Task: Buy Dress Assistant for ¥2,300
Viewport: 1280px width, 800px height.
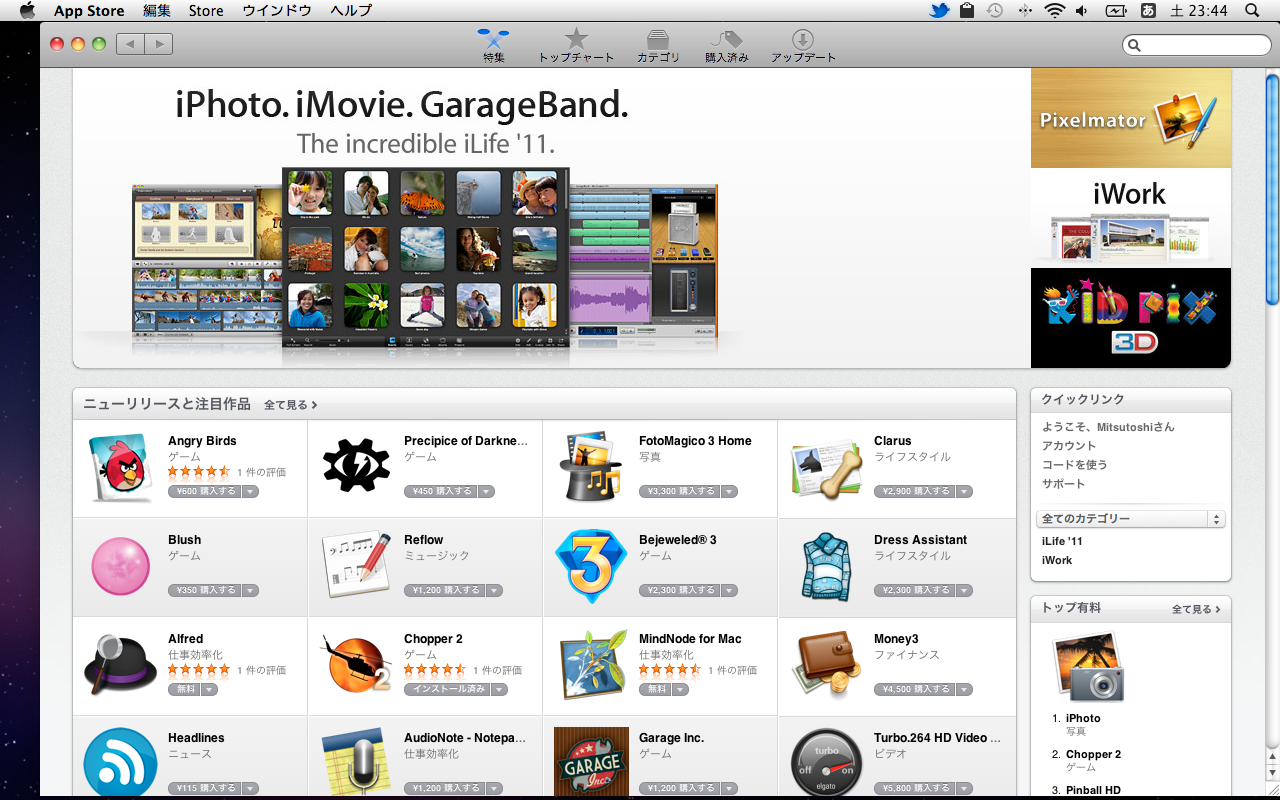Action: point(914,591)
